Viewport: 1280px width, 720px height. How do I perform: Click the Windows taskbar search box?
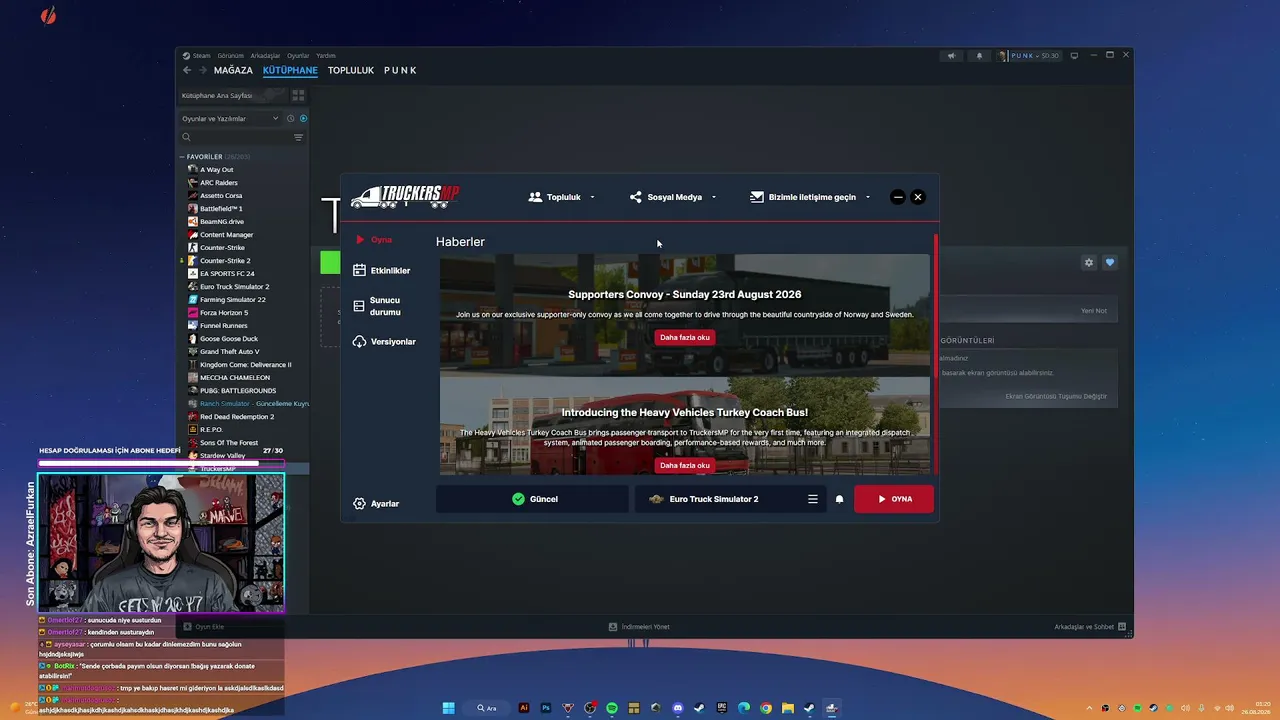pyautogui.click(x=489, y=708)
